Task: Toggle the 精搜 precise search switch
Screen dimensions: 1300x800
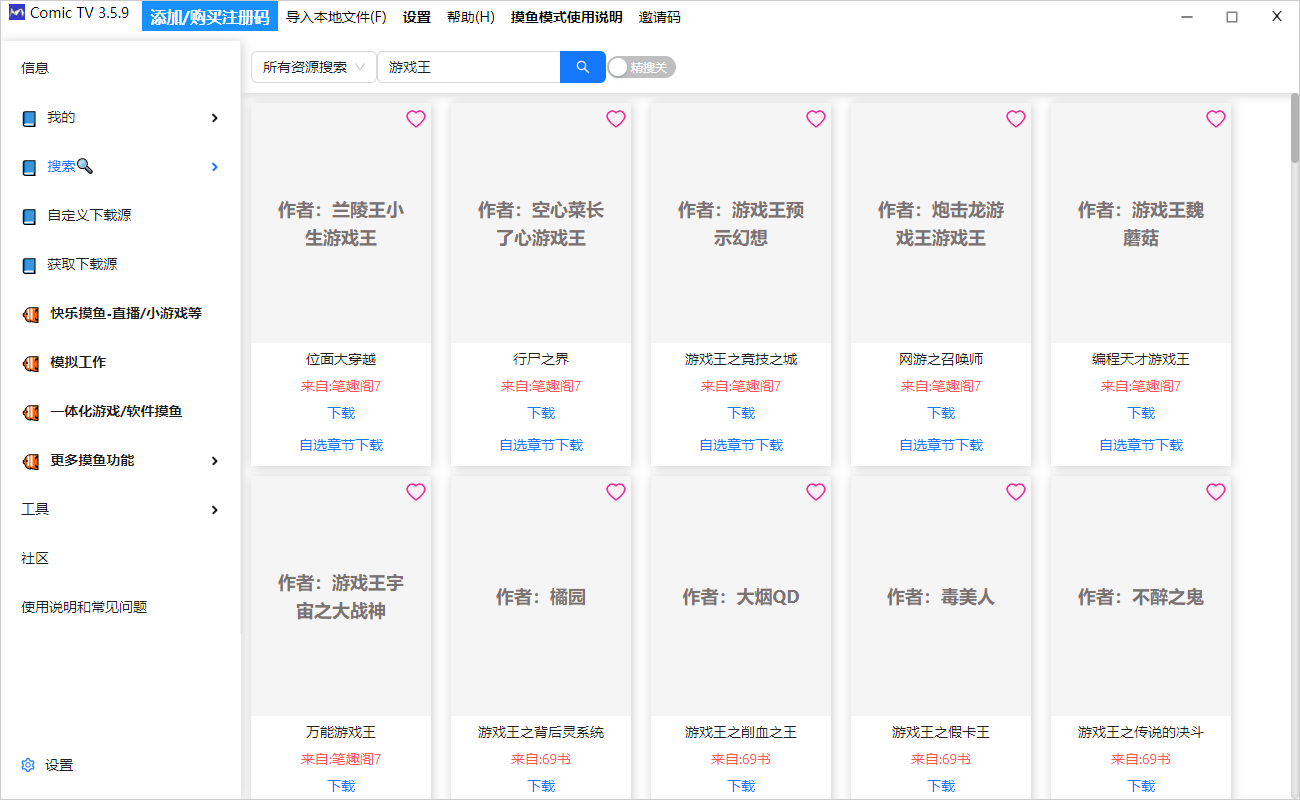Action: tap(642, 67)
